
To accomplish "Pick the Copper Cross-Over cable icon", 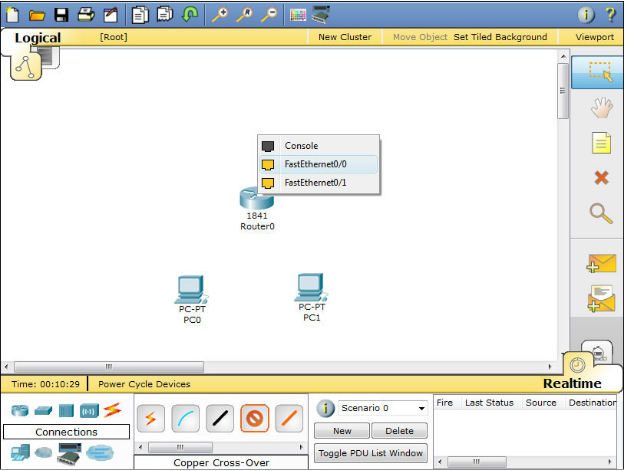I will [x=254, y=418].
